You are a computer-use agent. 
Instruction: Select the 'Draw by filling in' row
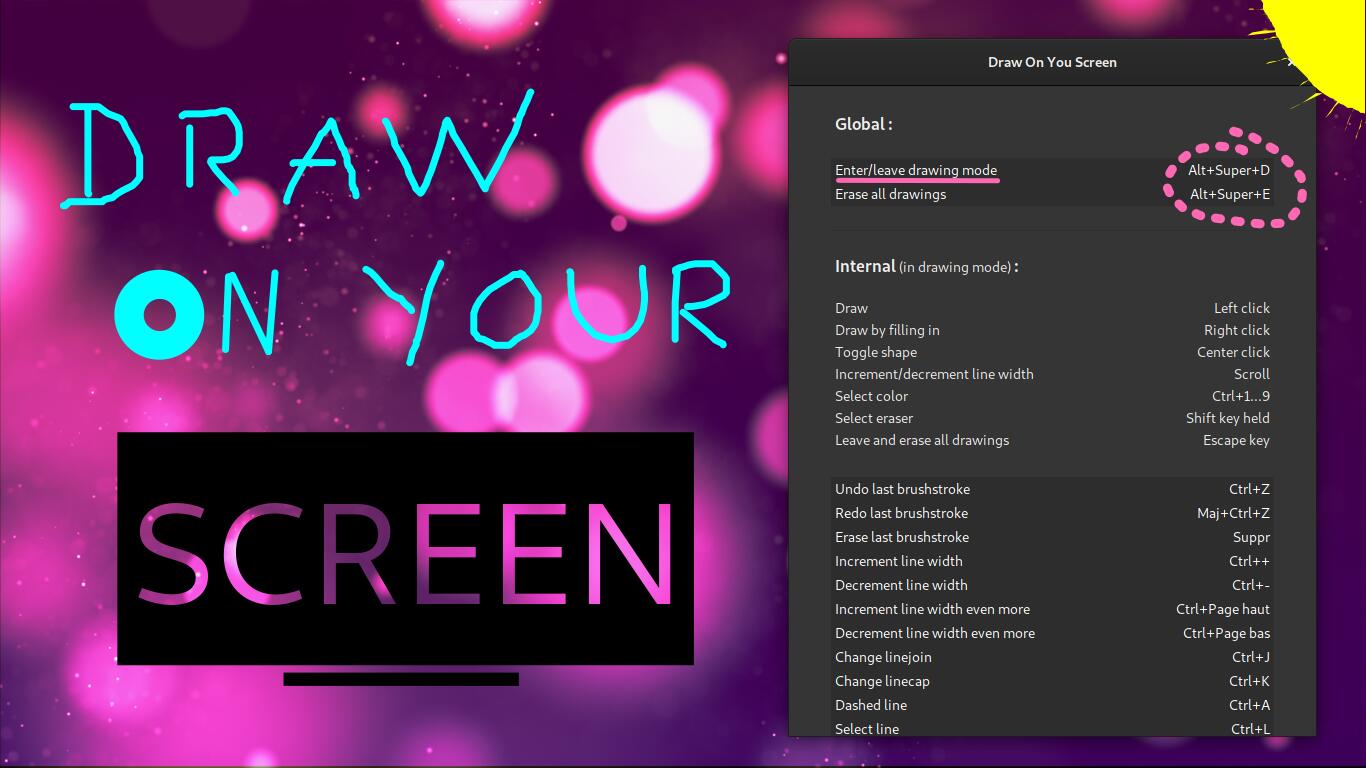pyautogui.click(x=885, y=330)
